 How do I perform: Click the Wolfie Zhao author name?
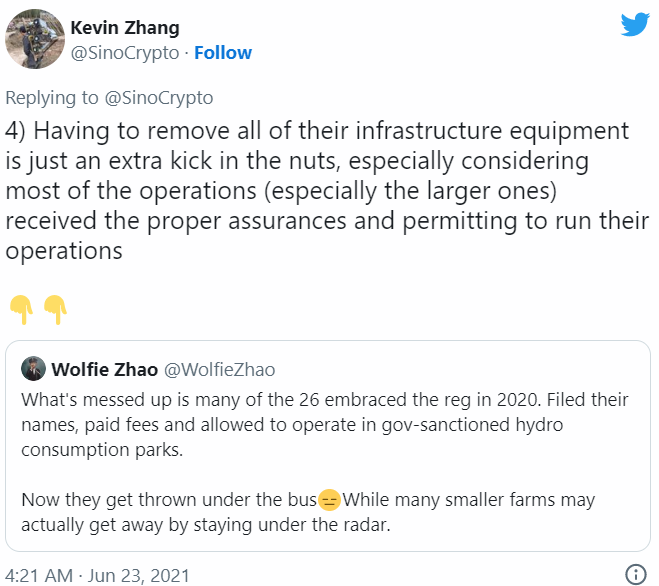[103, 369]
